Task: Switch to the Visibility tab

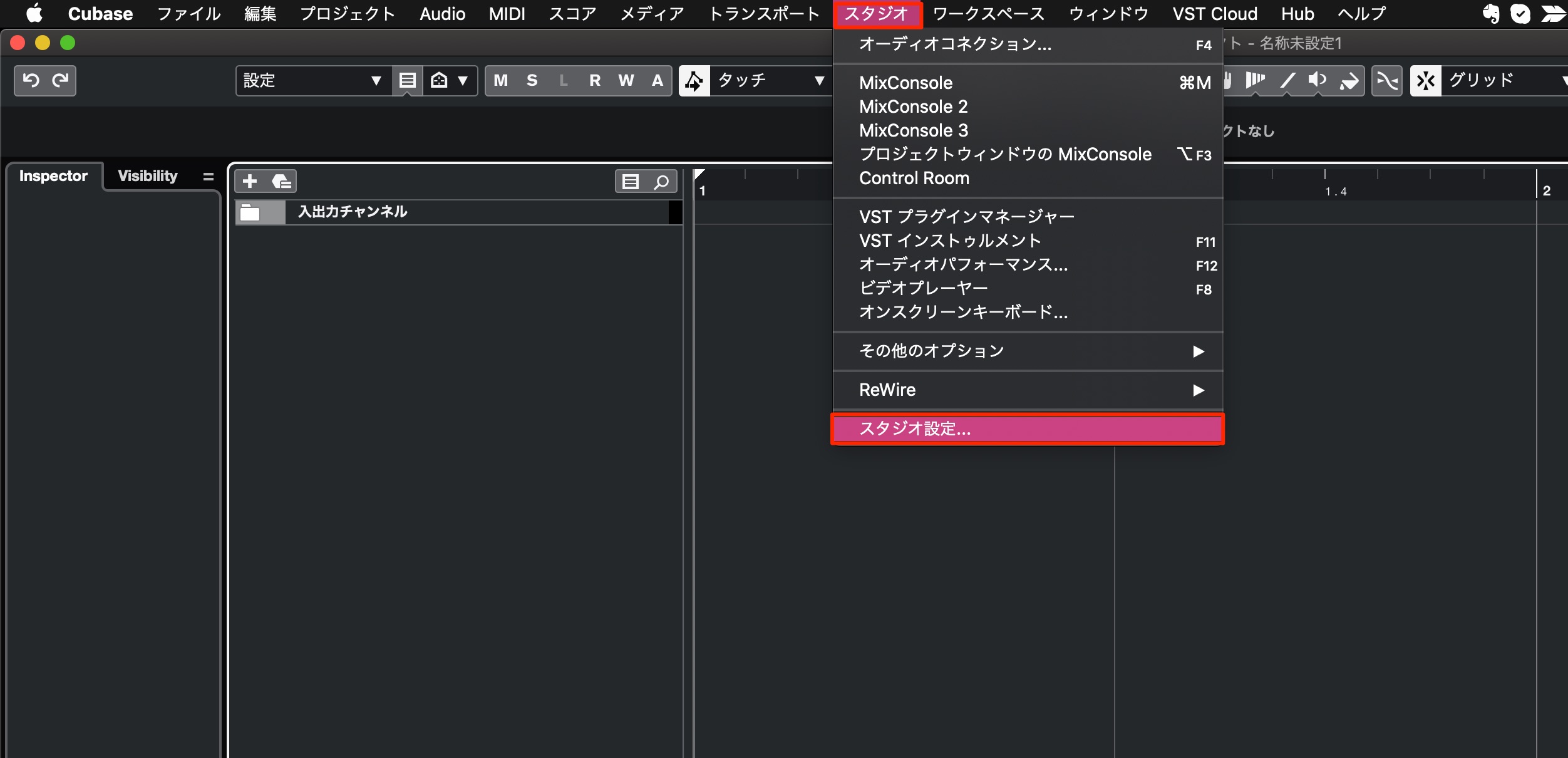Action: 148,176
